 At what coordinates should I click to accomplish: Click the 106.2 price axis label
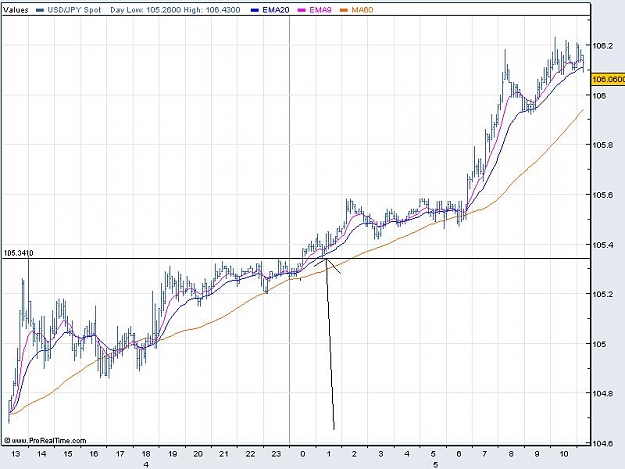[603, 46]
